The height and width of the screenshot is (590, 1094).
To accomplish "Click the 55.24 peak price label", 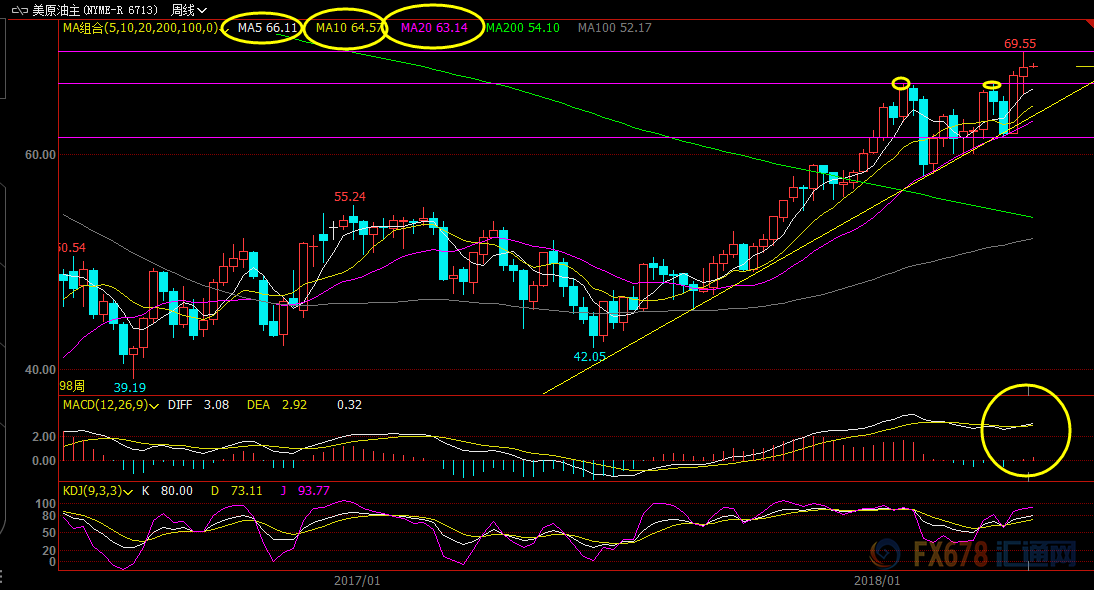I will pyautogui.click(x=349, y=197).
